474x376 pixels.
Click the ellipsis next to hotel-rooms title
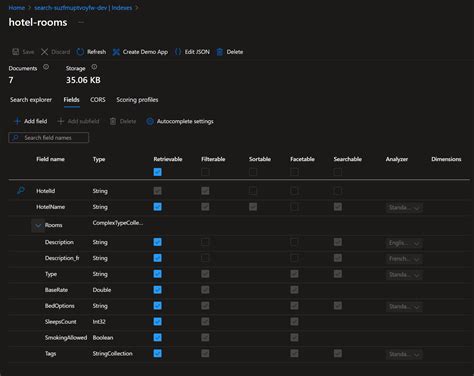click(81, 22)
